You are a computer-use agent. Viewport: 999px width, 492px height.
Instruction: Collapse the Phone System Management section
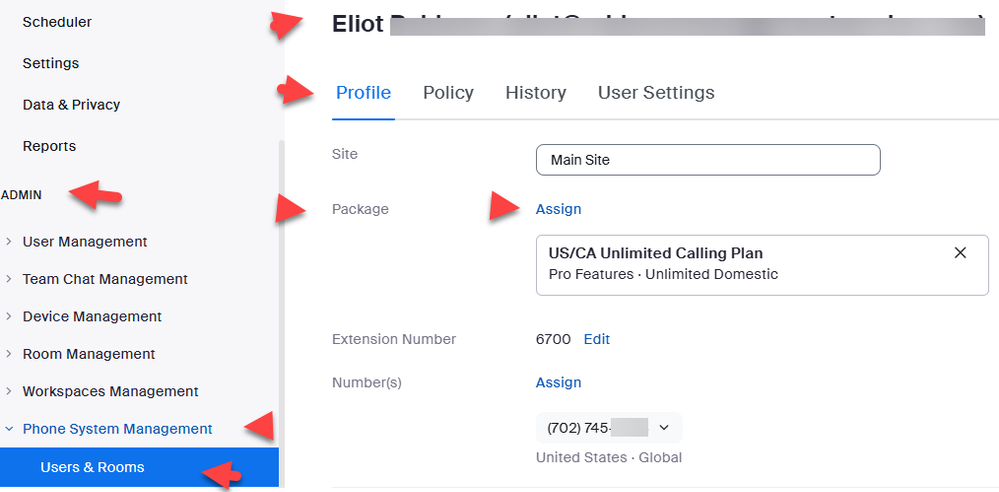(x=117, y=429)
